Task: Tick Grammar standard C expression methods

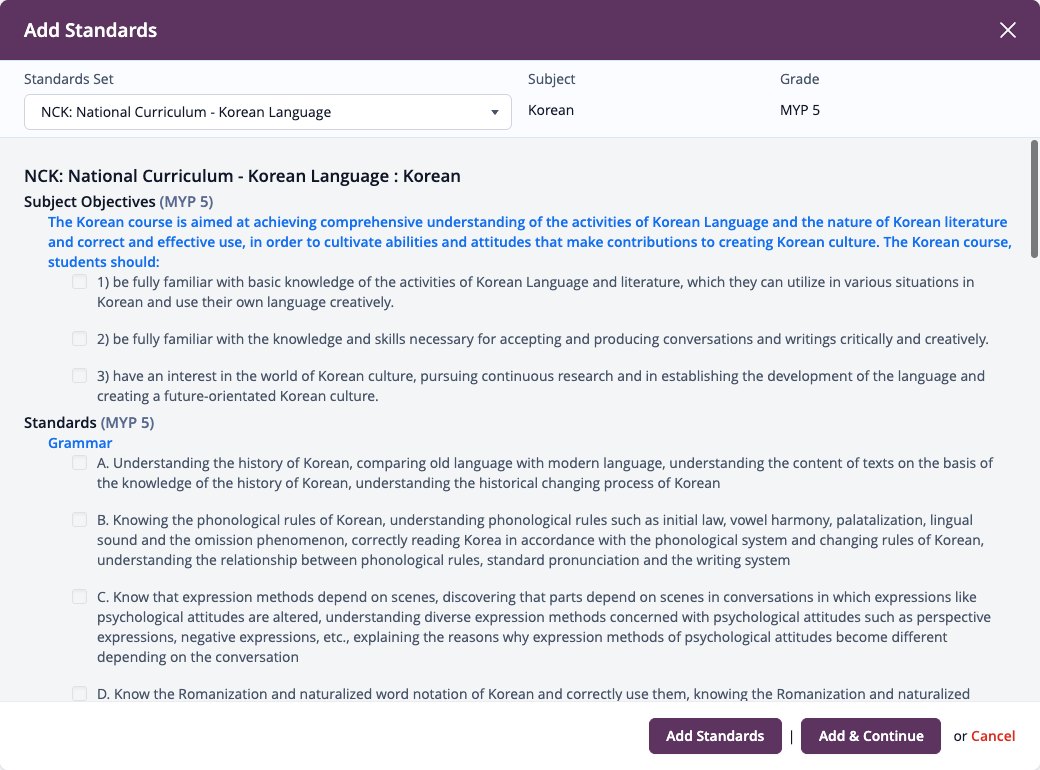Action: (80, 597)
